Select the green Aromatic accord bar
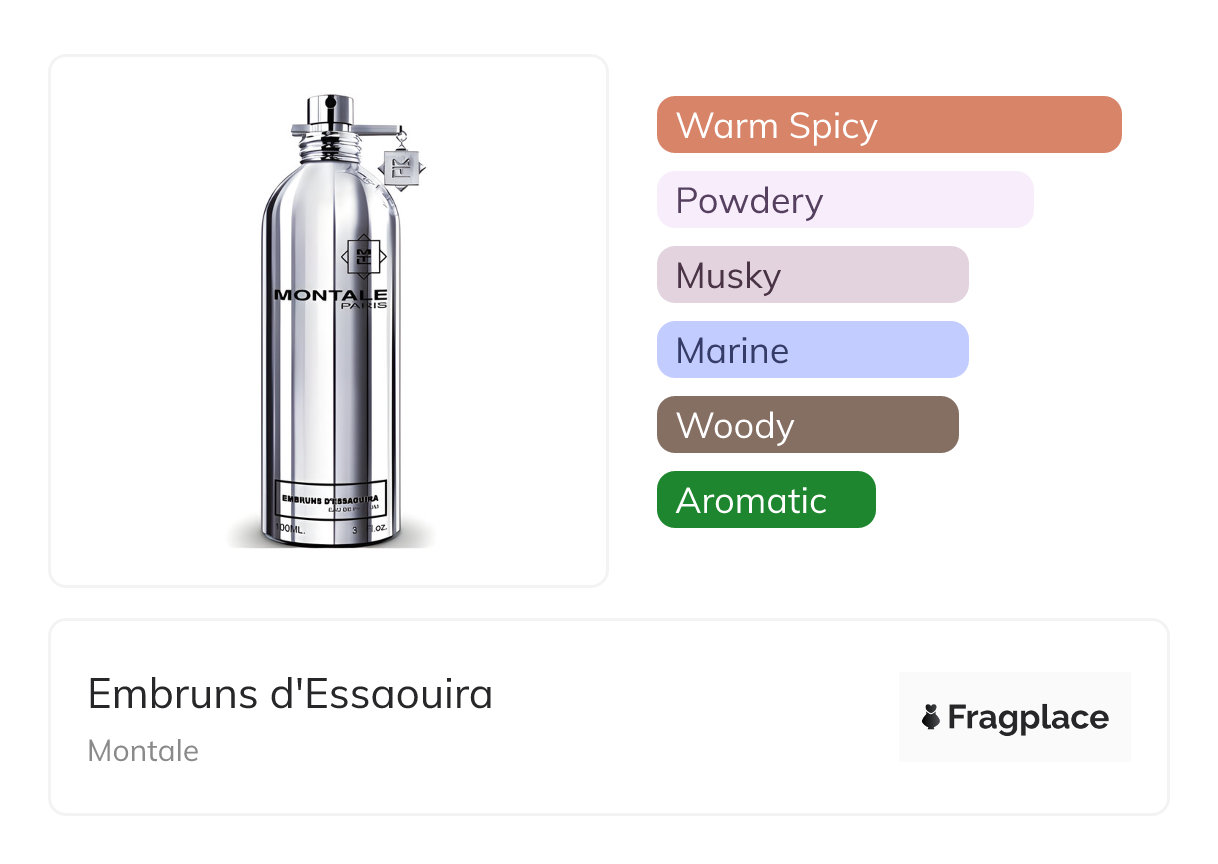The width and height of the screenshot is (1218, 864). 766,500
